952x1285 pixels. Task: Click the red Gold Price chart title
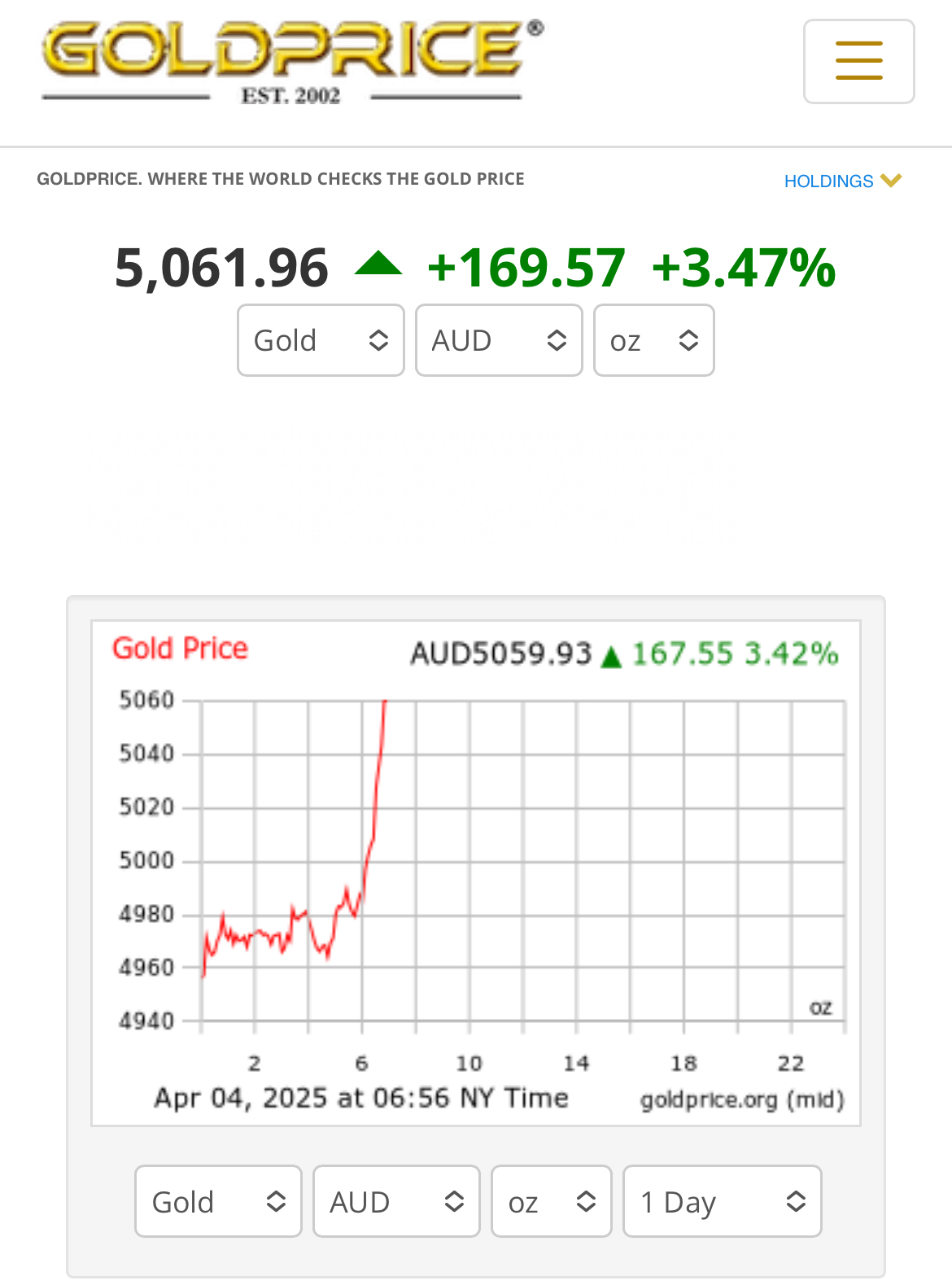[x=180, y=649]
